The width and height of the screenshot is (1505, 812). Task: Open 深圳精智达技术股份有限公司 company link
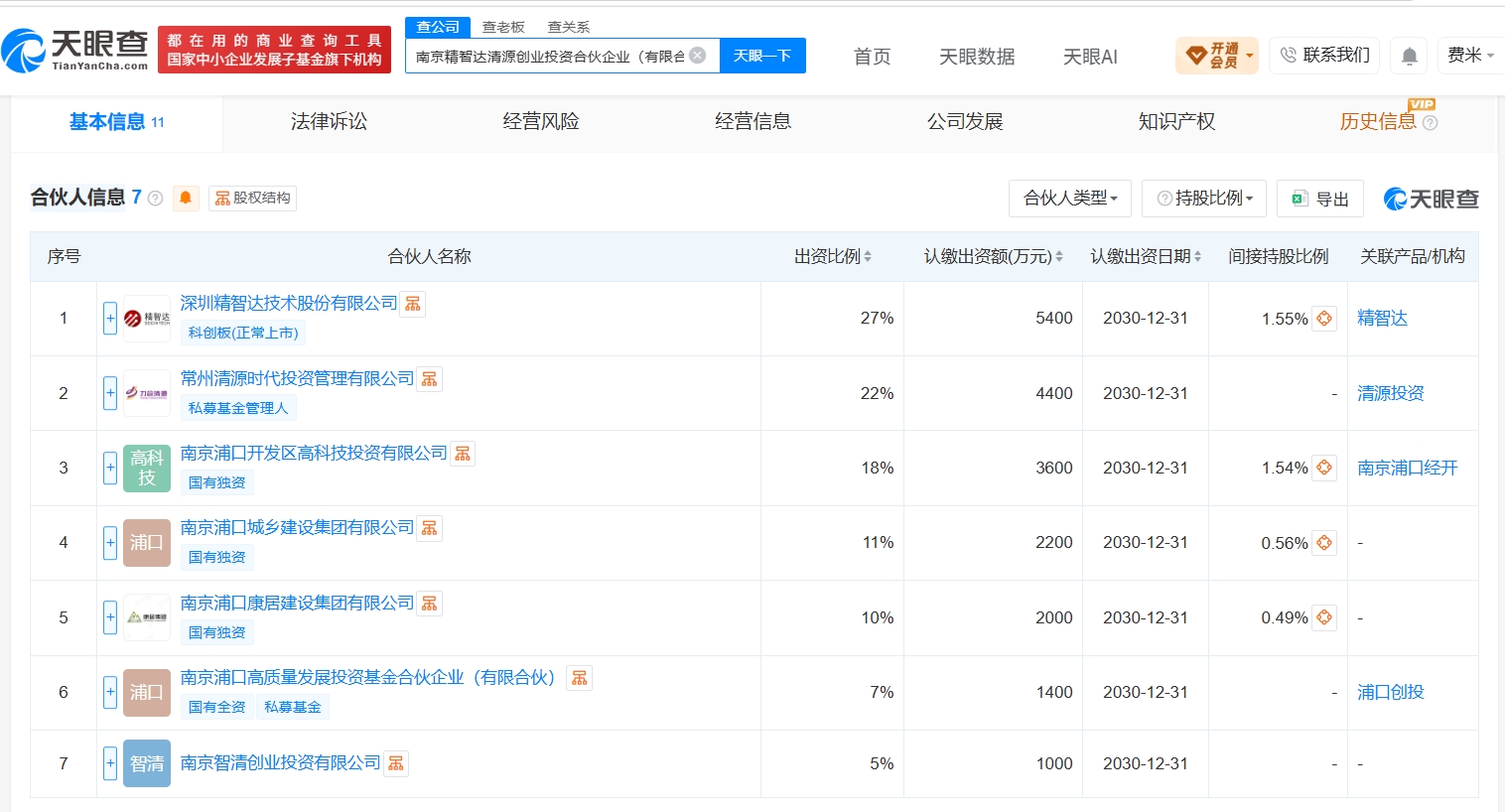[289, 303]
